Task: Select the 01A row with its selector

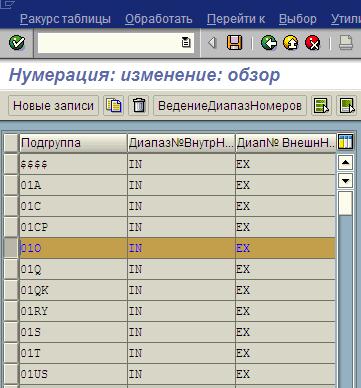Action: click(x=11, y=185)
